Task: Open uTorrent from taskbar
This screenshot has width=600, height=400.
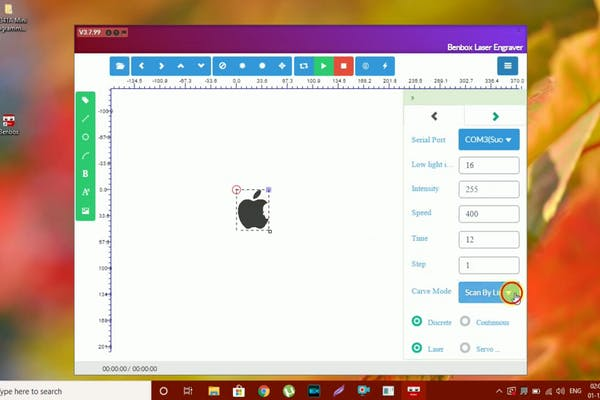Action: [289, 391]
